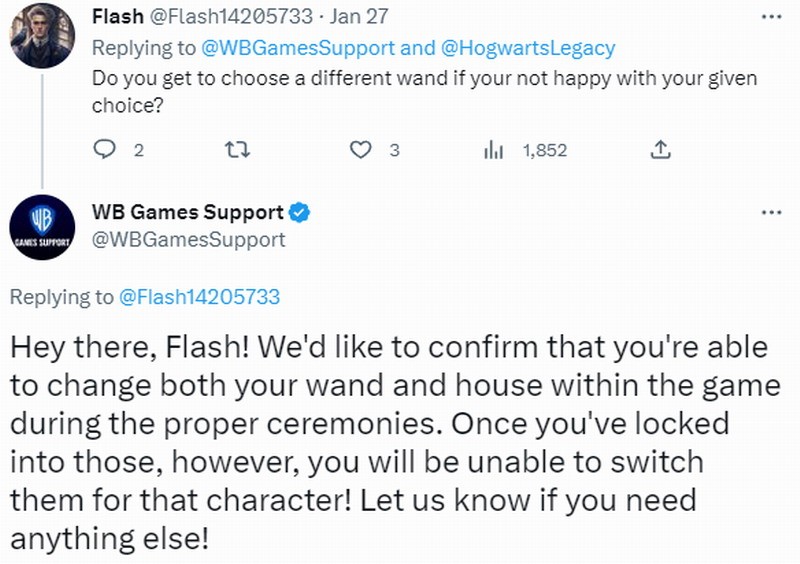Viewport: 800px width, 564px height.
Task: Click the reply icon on Flash's tweet
Action: tap(106, 150)
